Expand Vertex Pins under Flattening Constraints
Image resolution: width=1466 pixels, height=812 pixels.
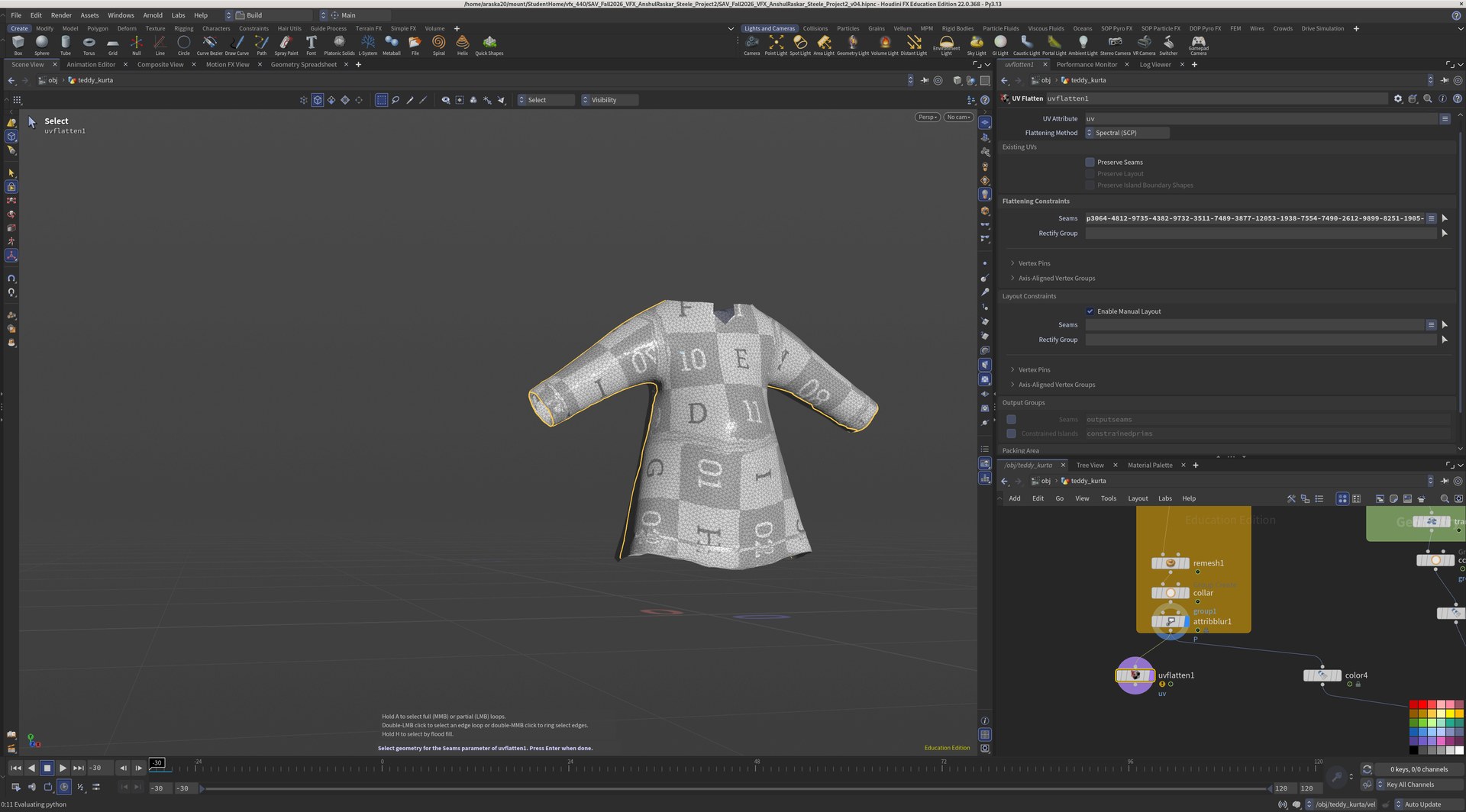(x=1034, y=263)
